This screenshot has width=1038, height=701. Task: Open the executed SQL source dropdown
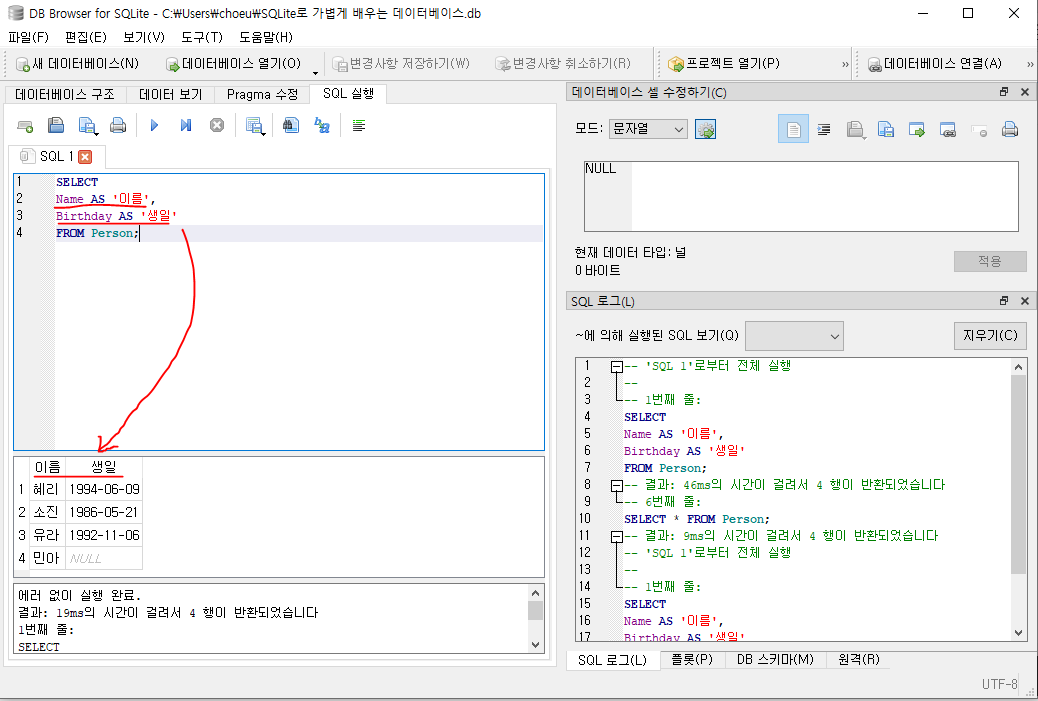click(x=794, y=336)
